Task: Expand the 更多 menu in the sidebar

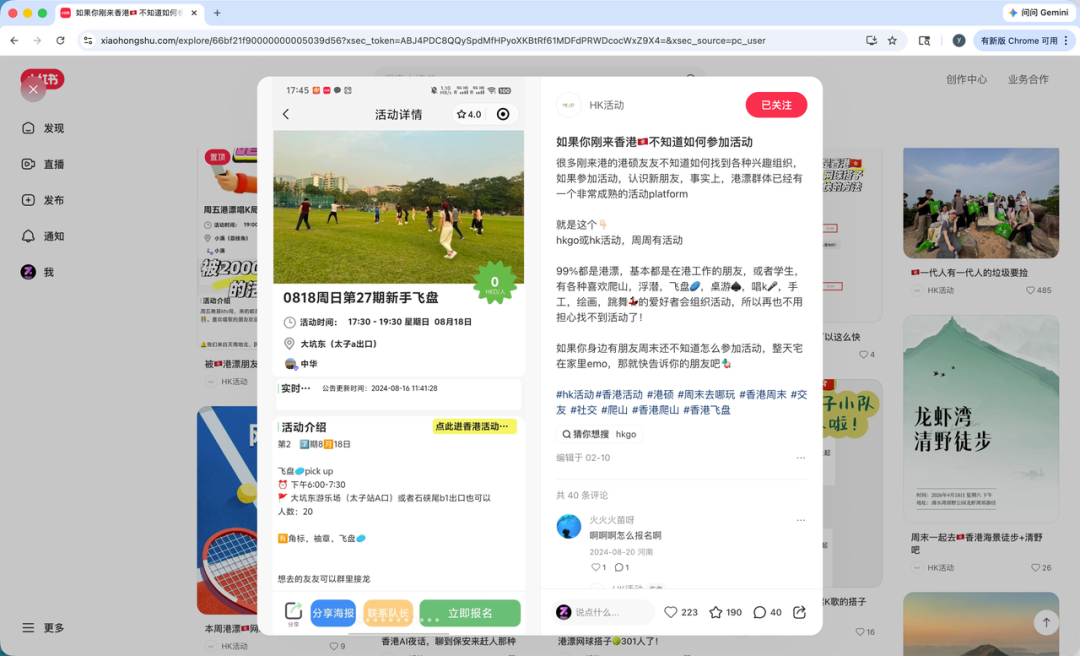Action: coord(44,628)
